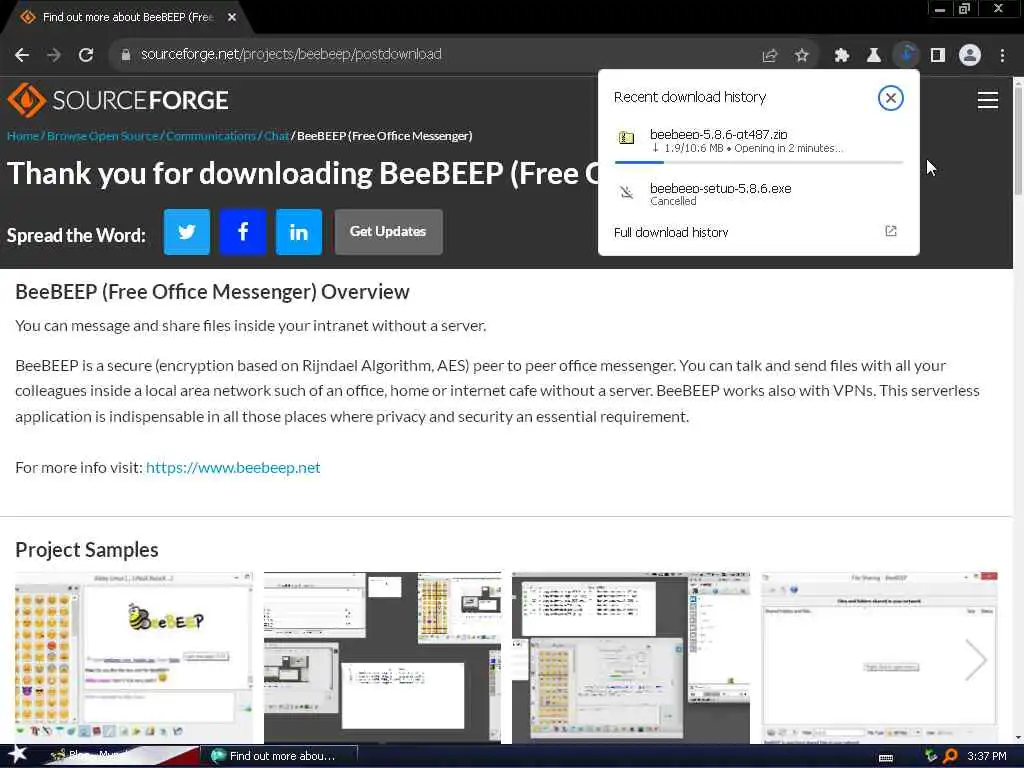
Task: Open the Chrome Labs flask icon
Action: (x=873, y=56)
